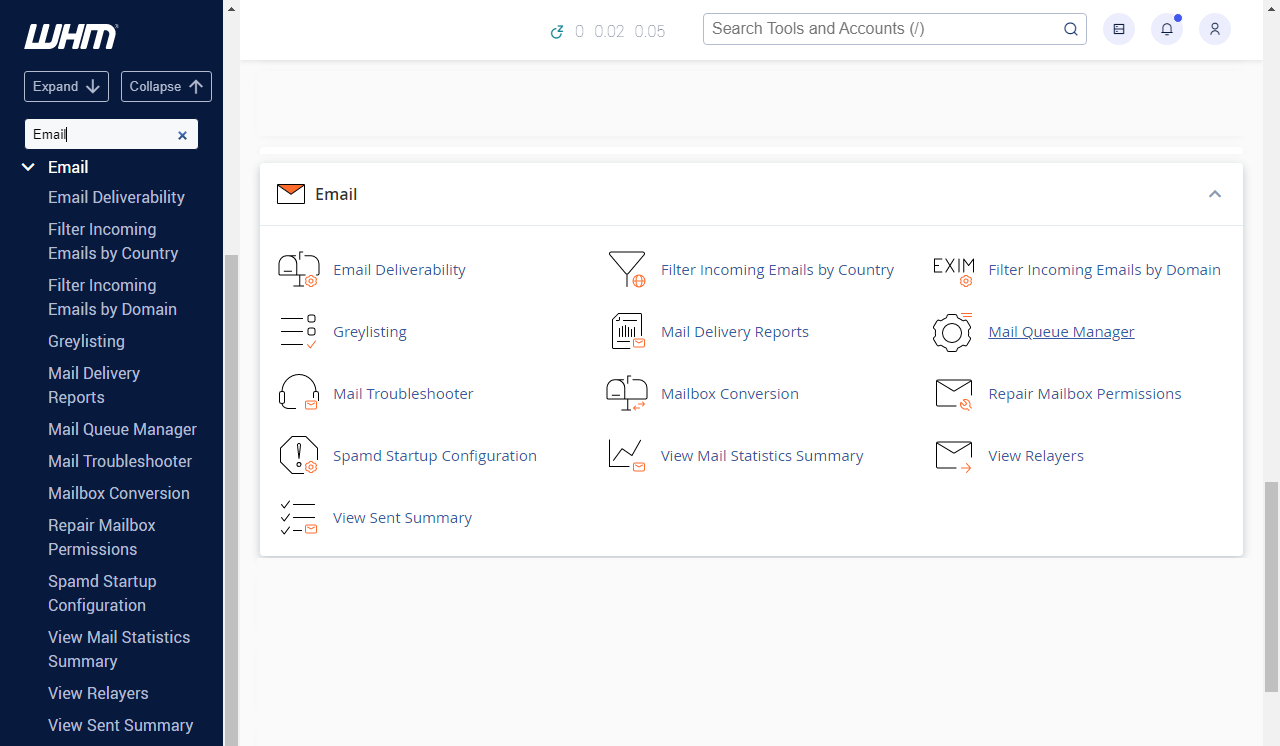1280x746 pixels.
Task: Click the Mail Troubleshooter headset icon
Action: [298, 394]
